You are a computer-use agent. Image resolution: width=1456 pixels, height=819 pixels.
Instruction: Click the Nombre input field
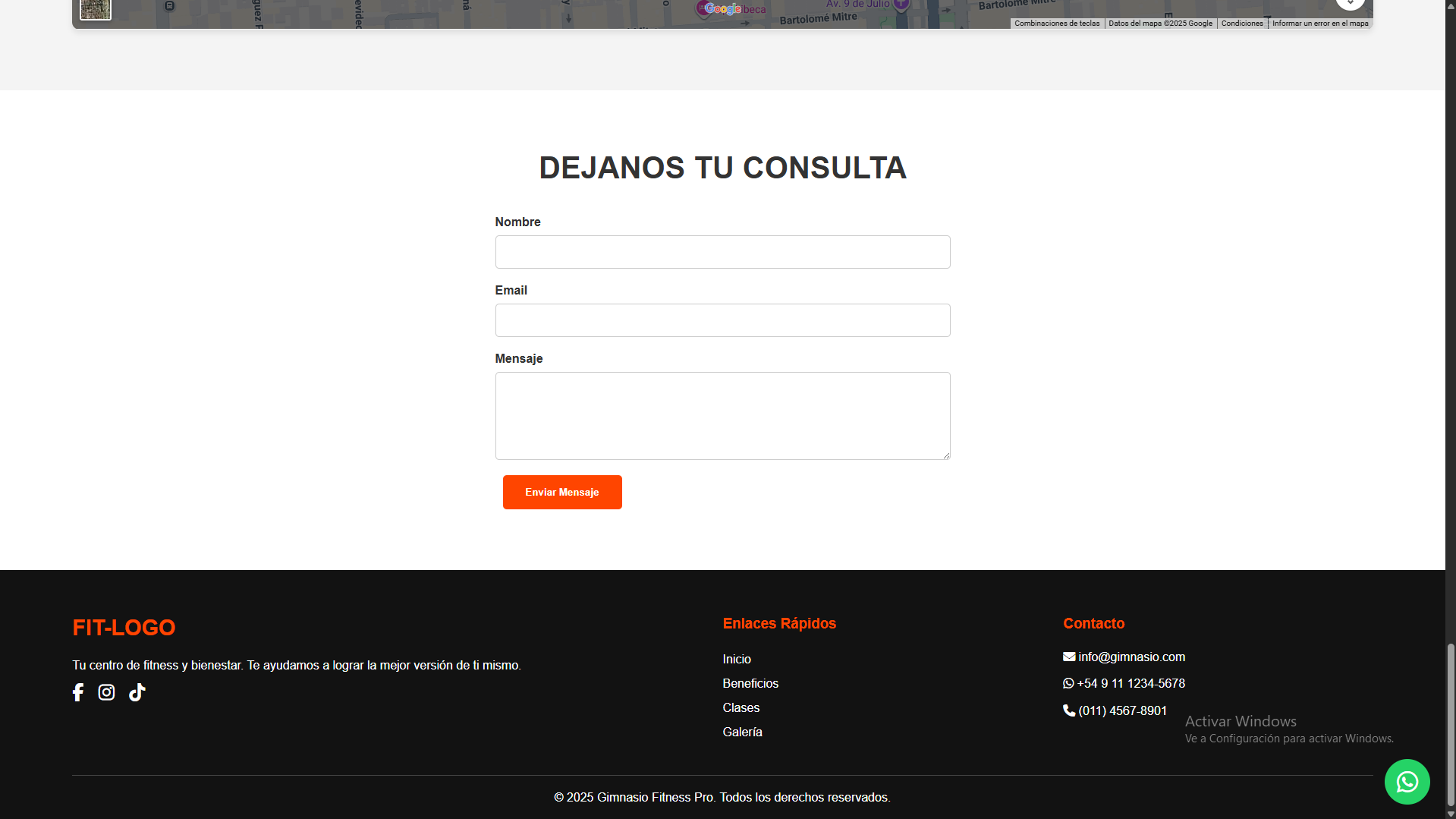[x=722, y=252]
